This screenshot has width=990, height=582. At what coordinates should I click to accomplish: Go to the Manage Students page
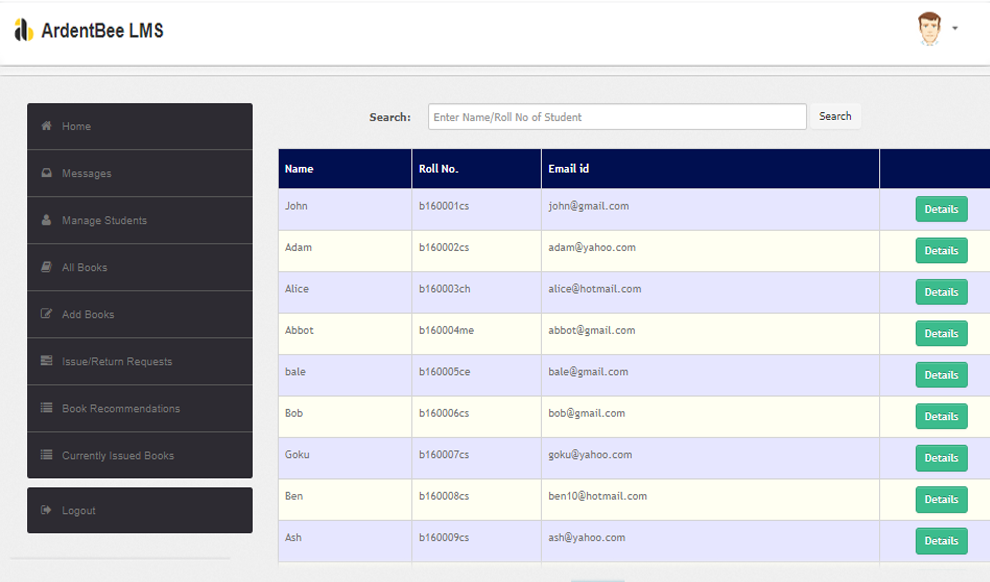(x=104, y=221)
